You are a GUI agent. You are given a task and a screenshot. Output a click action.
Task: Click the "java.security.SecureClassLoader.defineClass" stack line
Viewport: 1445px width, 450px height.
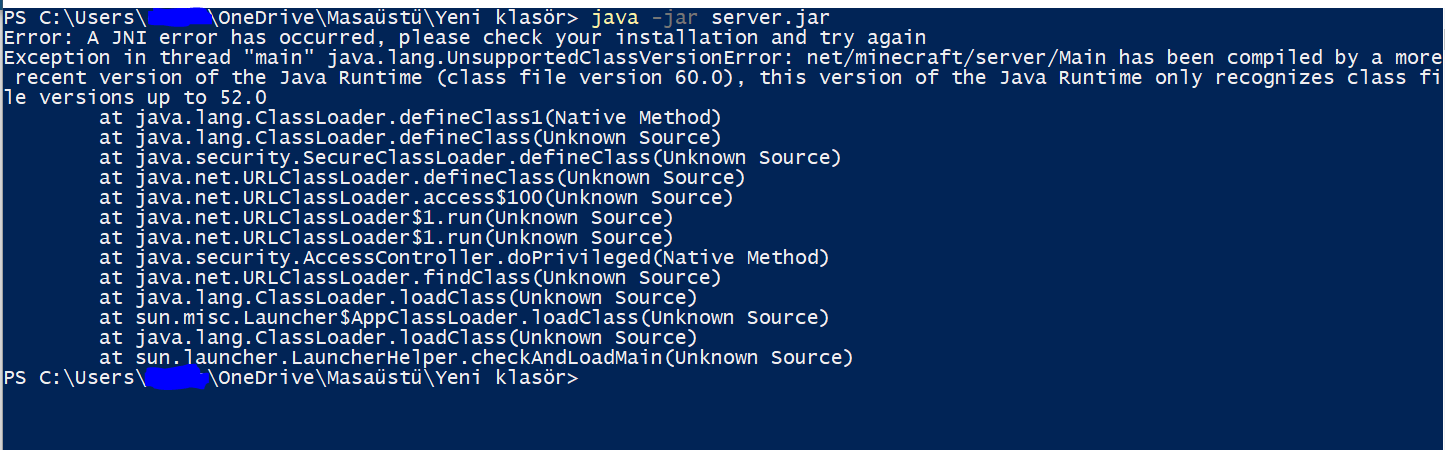[x=470, y=158]
